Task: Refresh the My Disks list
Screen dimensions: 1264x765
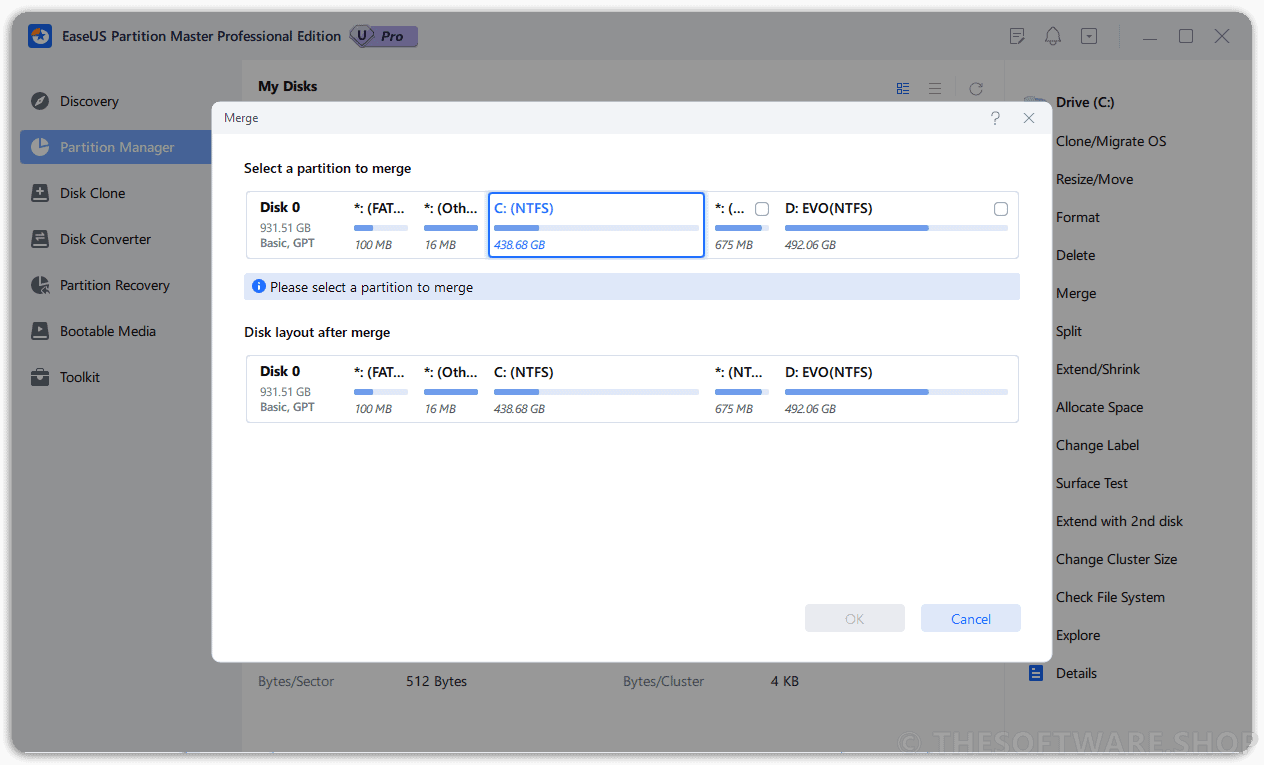Action: click(x=976, y=88)
